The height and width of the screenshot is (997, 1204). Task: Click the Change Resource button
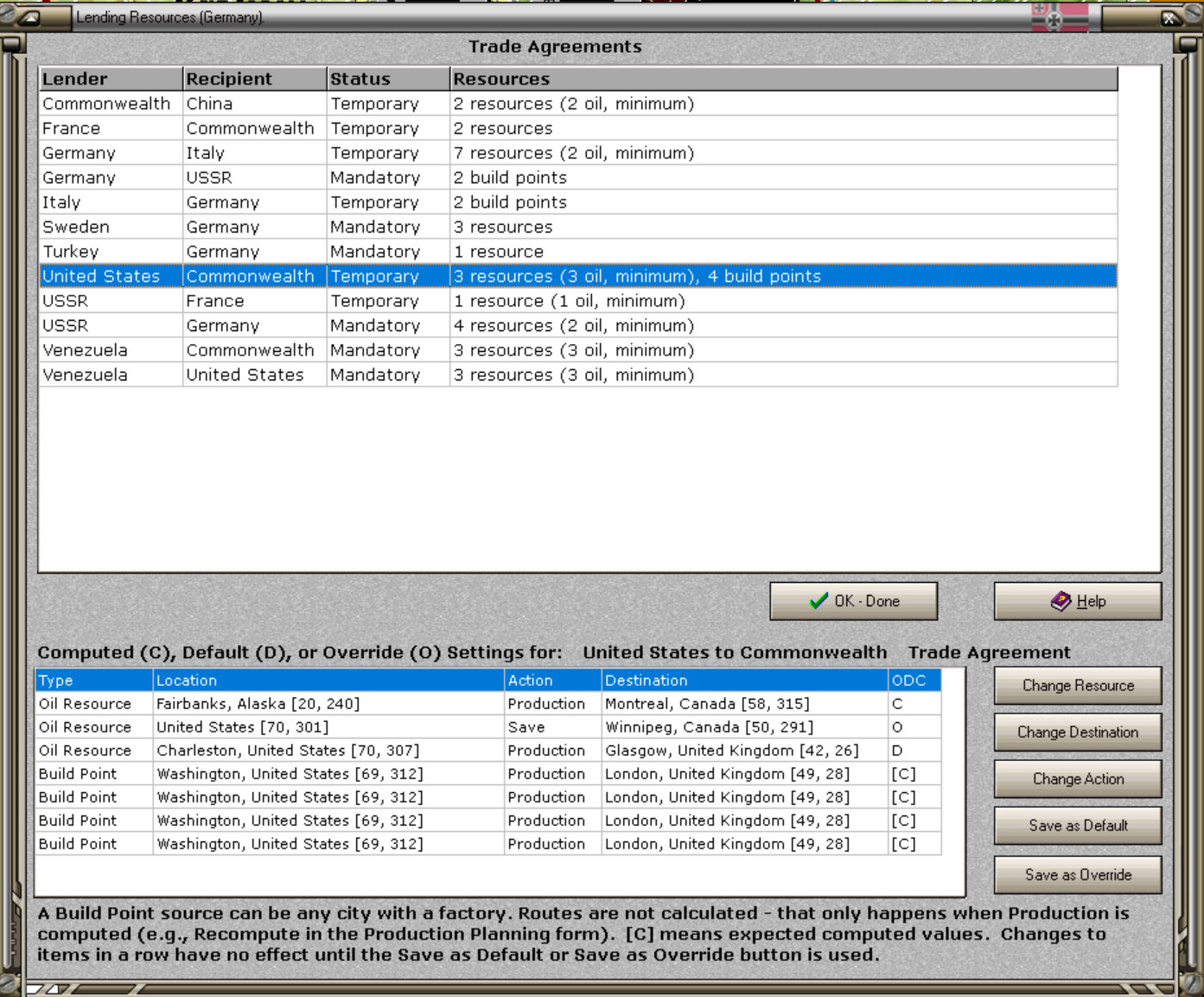pos(1078,686)
